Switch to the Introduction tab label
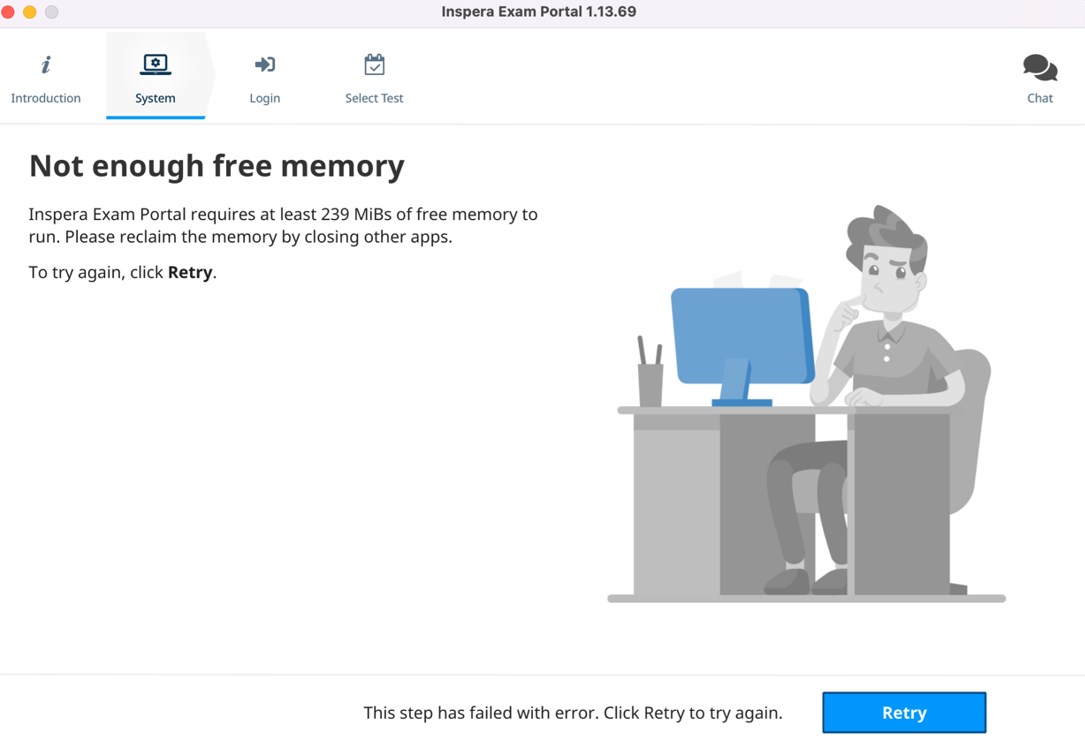The height and width of the screenshot is (745, 1085). pos(46,98)
